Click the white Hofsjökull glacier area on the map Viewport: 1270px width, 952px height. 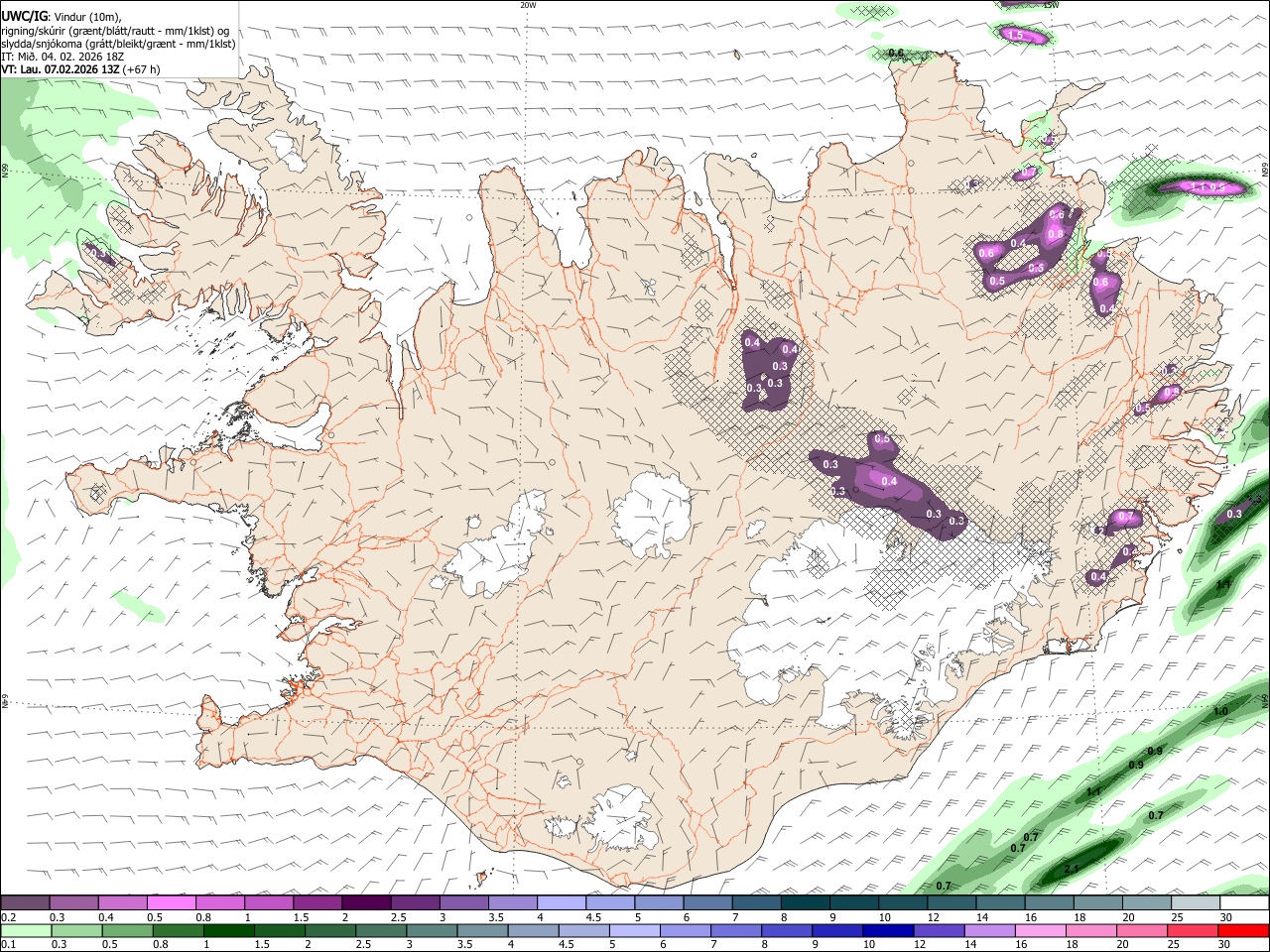click(x=652, y=514)
